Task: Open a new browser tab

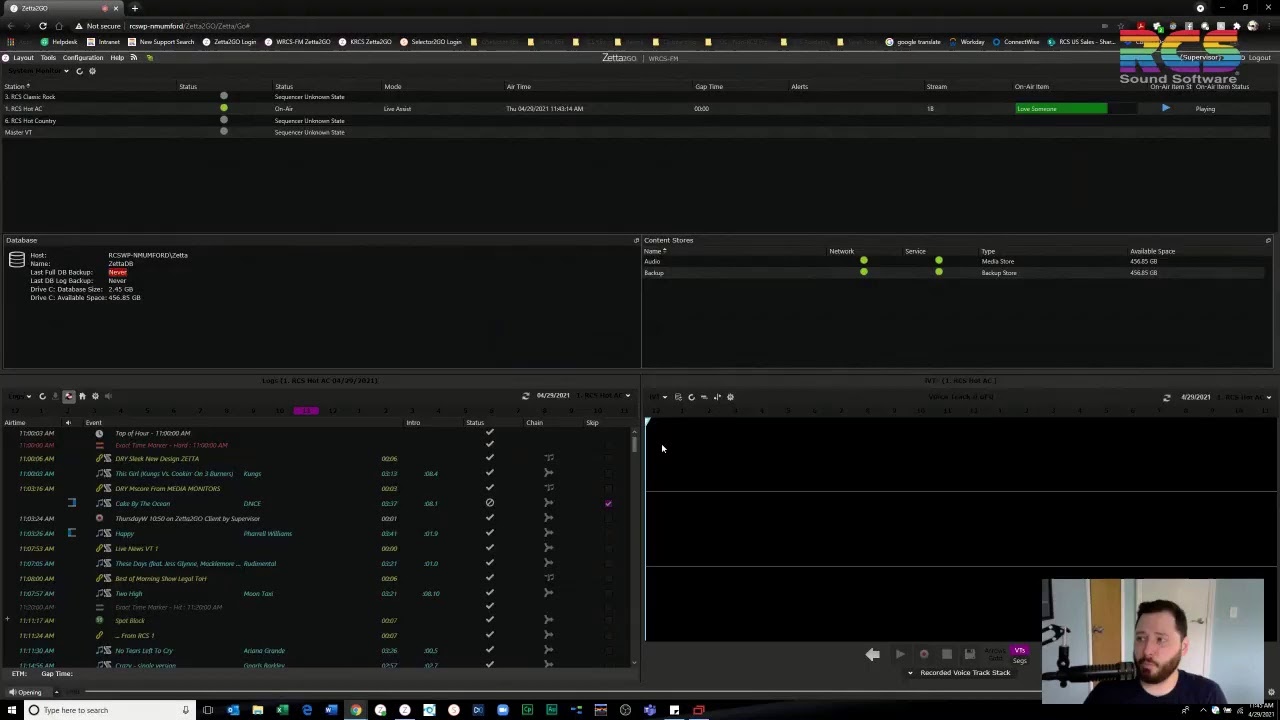Action: click(135, 8)
